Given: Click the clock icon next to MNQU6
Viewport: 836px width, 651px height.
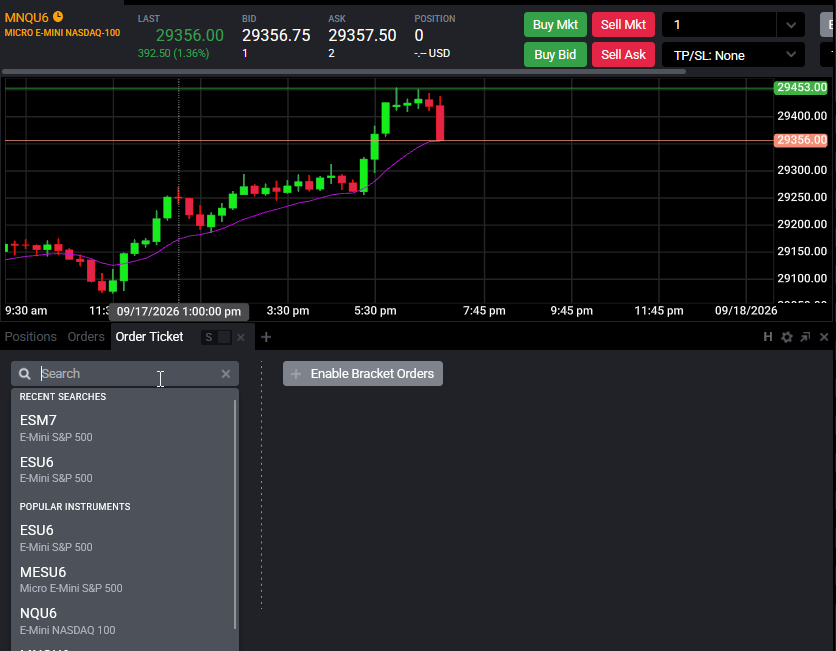Looking at the screenshot, I should tap(58, 17).
